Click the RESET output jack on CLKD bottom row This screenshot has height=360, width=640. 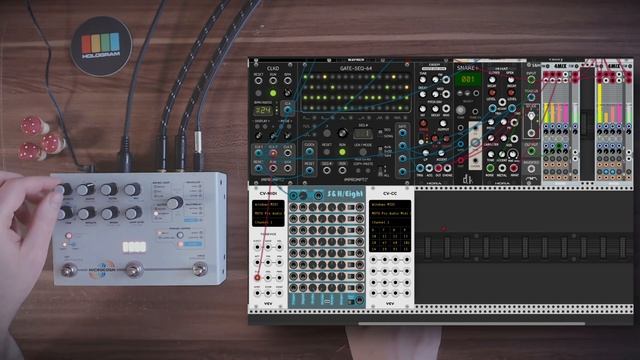tap(258, 168)
